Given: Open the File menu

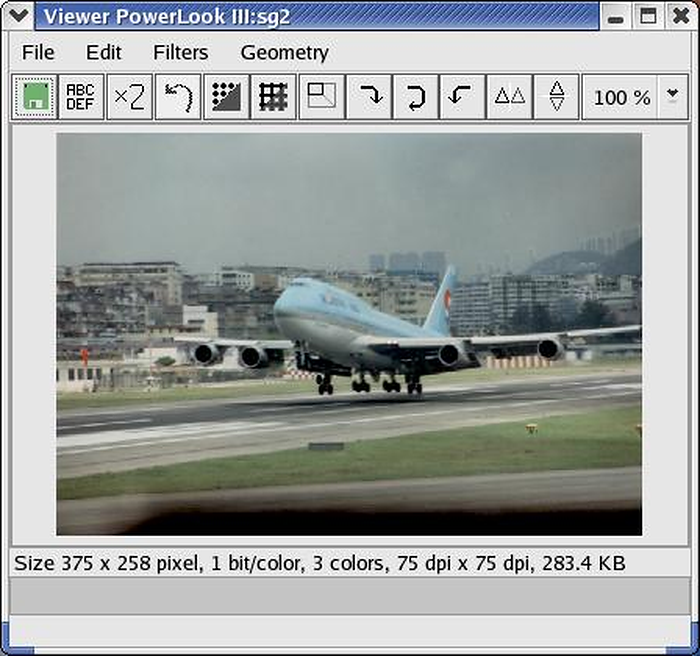Looking at the screenshot, I should 38,53.
